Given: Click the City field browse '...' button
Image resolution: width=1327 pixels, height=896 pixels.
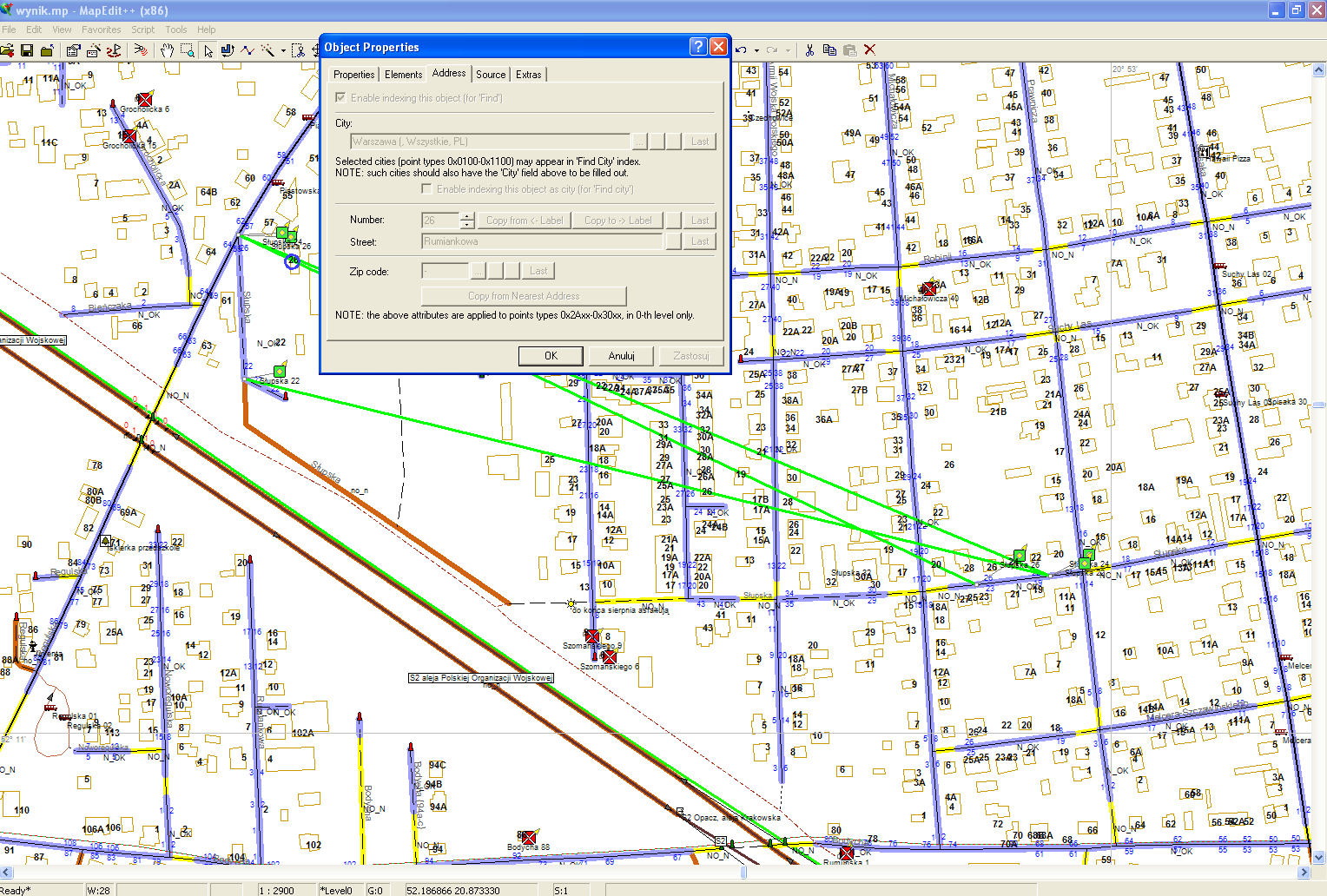Looking at the screenshot, I should coord(640,142).
